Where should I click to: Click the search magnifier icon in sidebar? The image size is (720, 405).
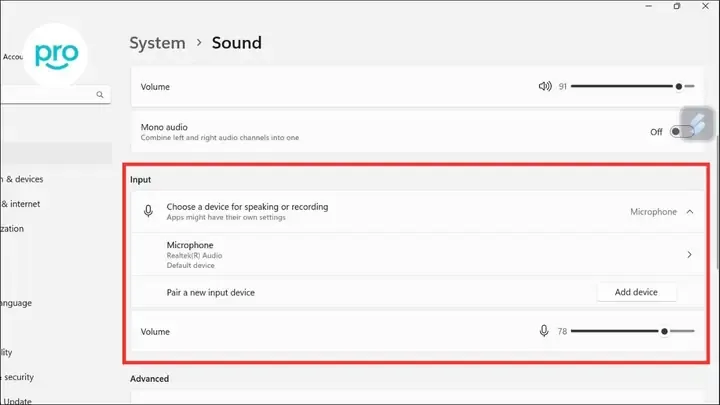[x=100, y=95]
